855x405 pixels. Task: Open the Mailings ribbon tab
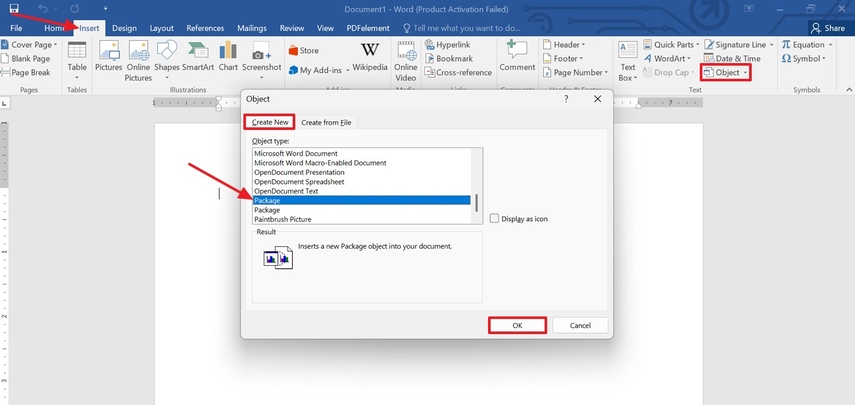click(x=252, y=28)
